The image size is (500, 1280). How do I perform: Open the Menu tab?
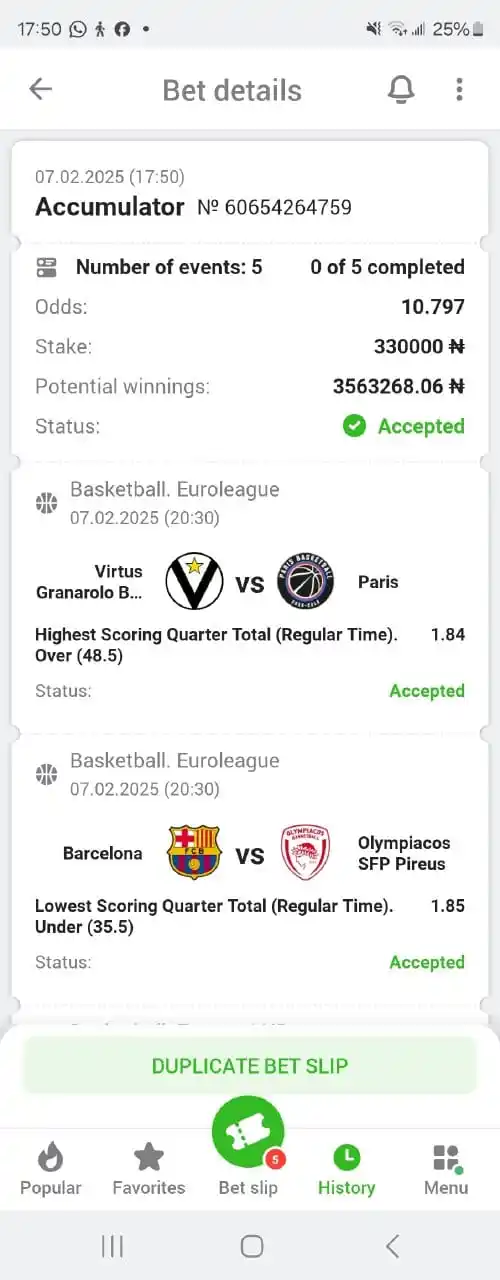point(446,1170)
